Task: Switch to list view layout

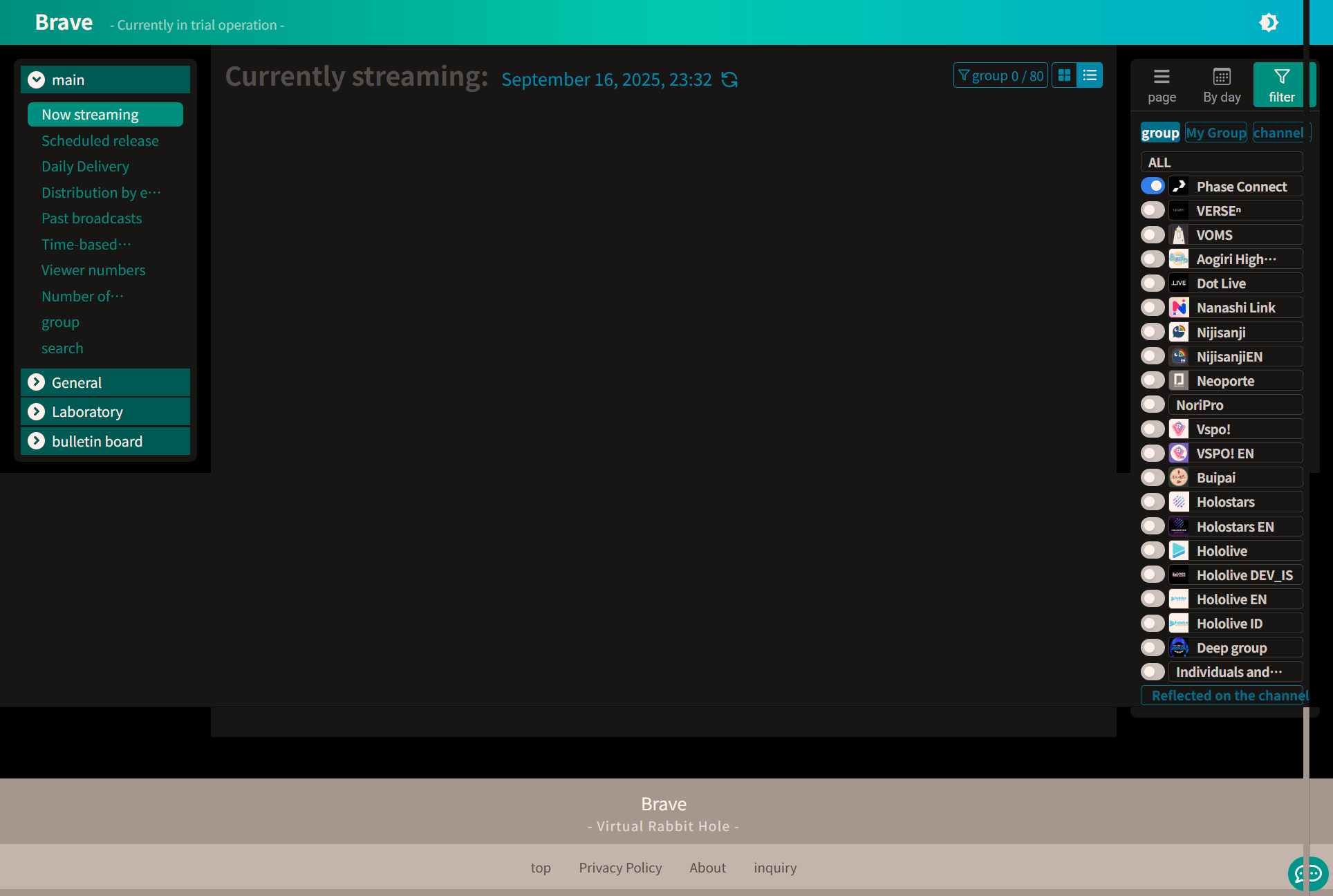Action: coord(1090,75)
